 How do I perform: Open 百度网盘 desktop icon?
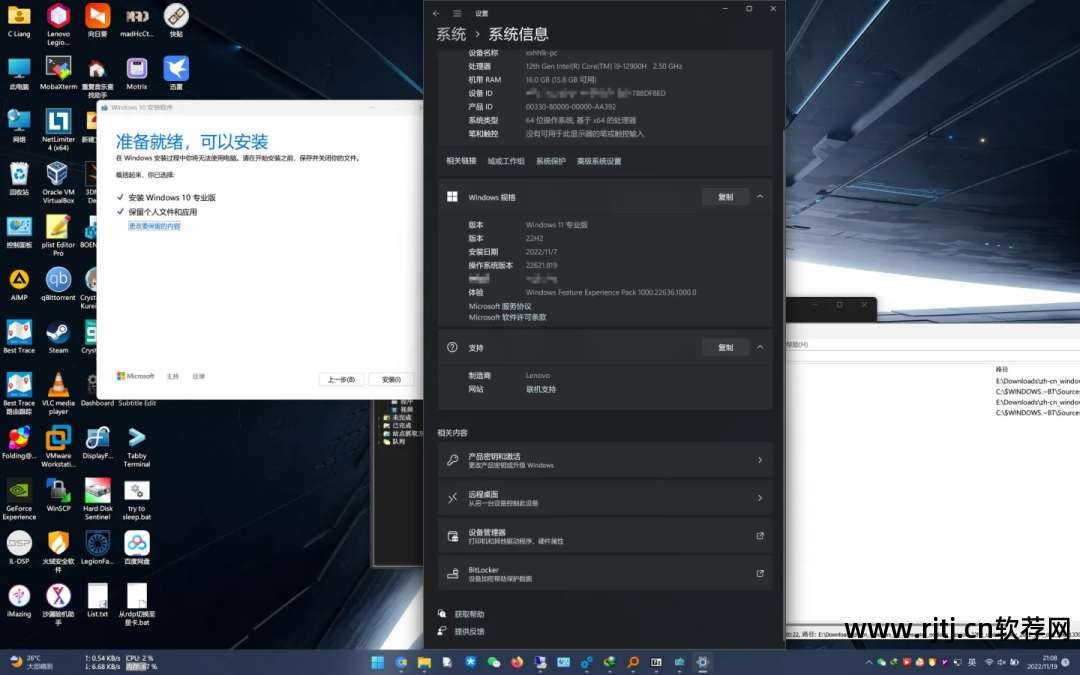(x=136, y=548)
